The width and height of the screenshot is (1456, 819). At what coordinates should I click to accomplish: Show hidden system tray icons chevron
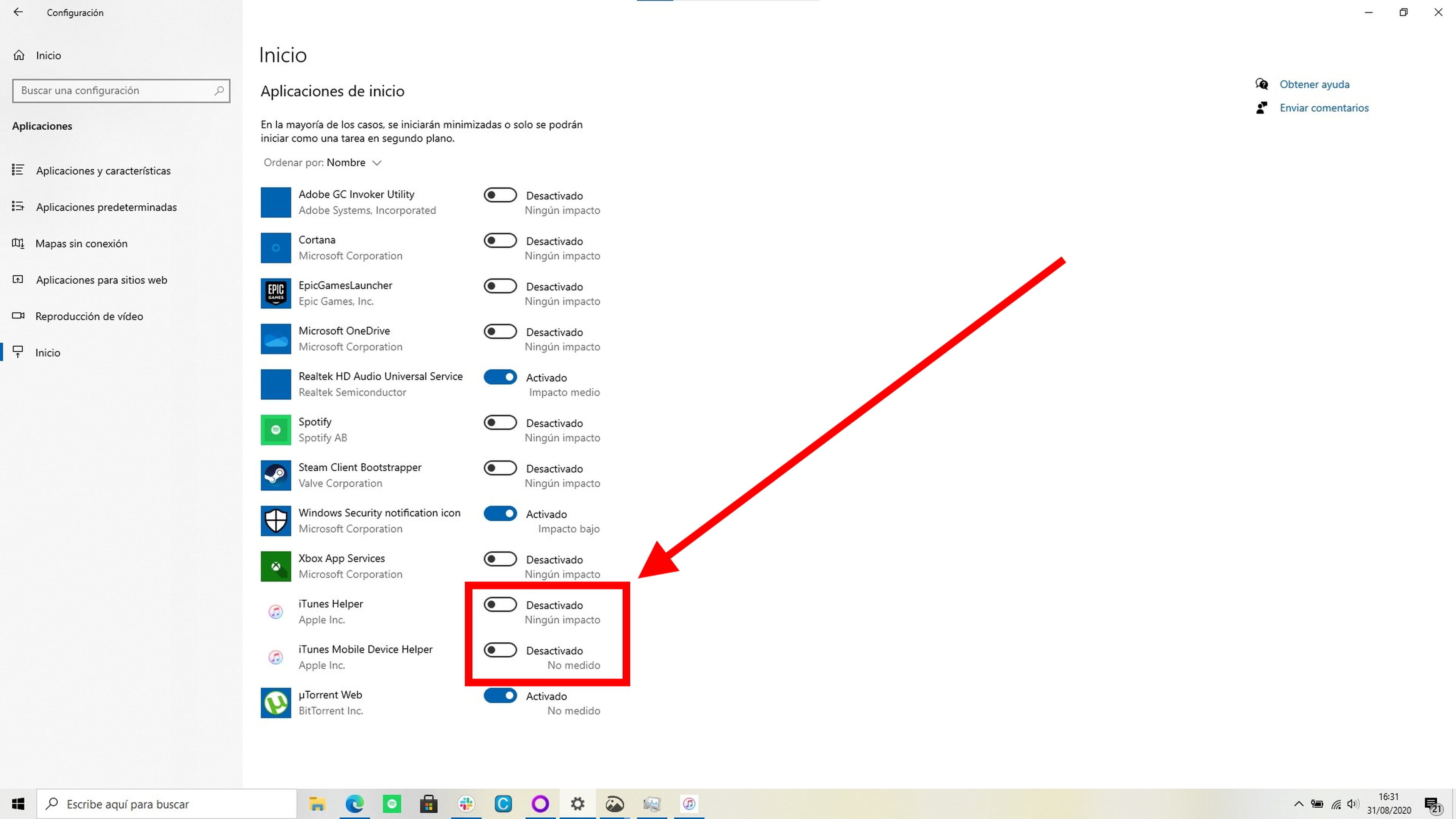[x=1298, y=804]
